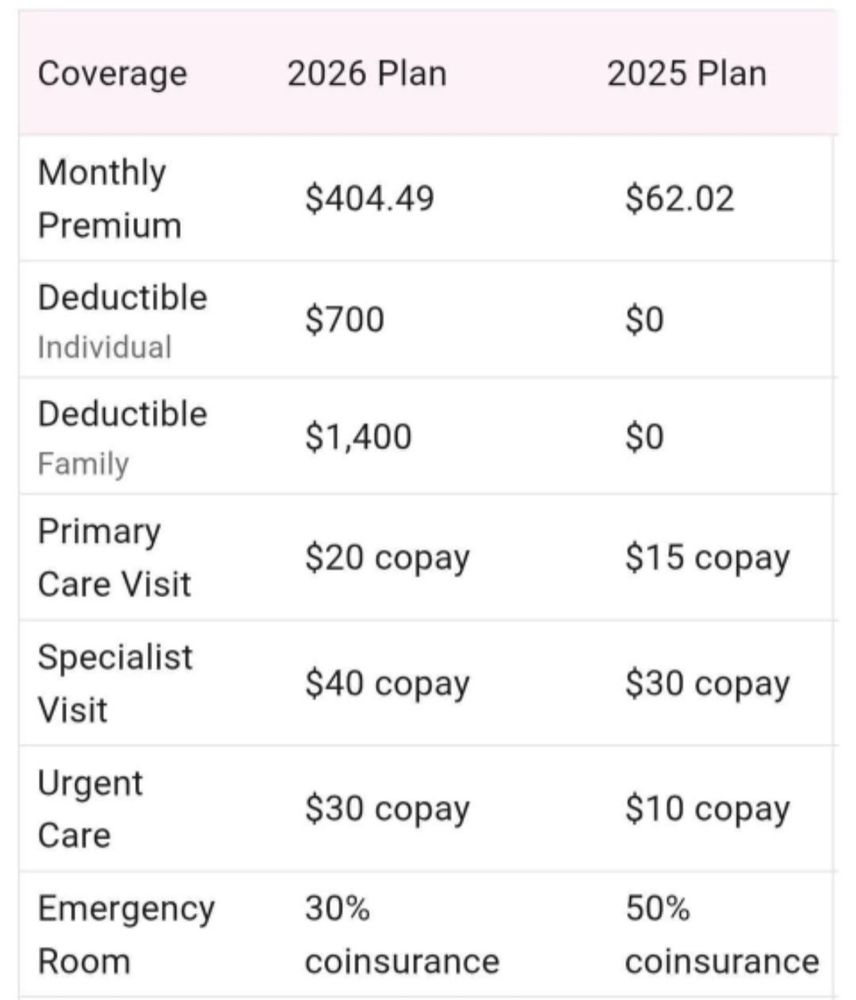Select the Monthly Premium row label
Image resolution: width=856 pixels, height=1000 pixels.
click(x=110, y=198)
